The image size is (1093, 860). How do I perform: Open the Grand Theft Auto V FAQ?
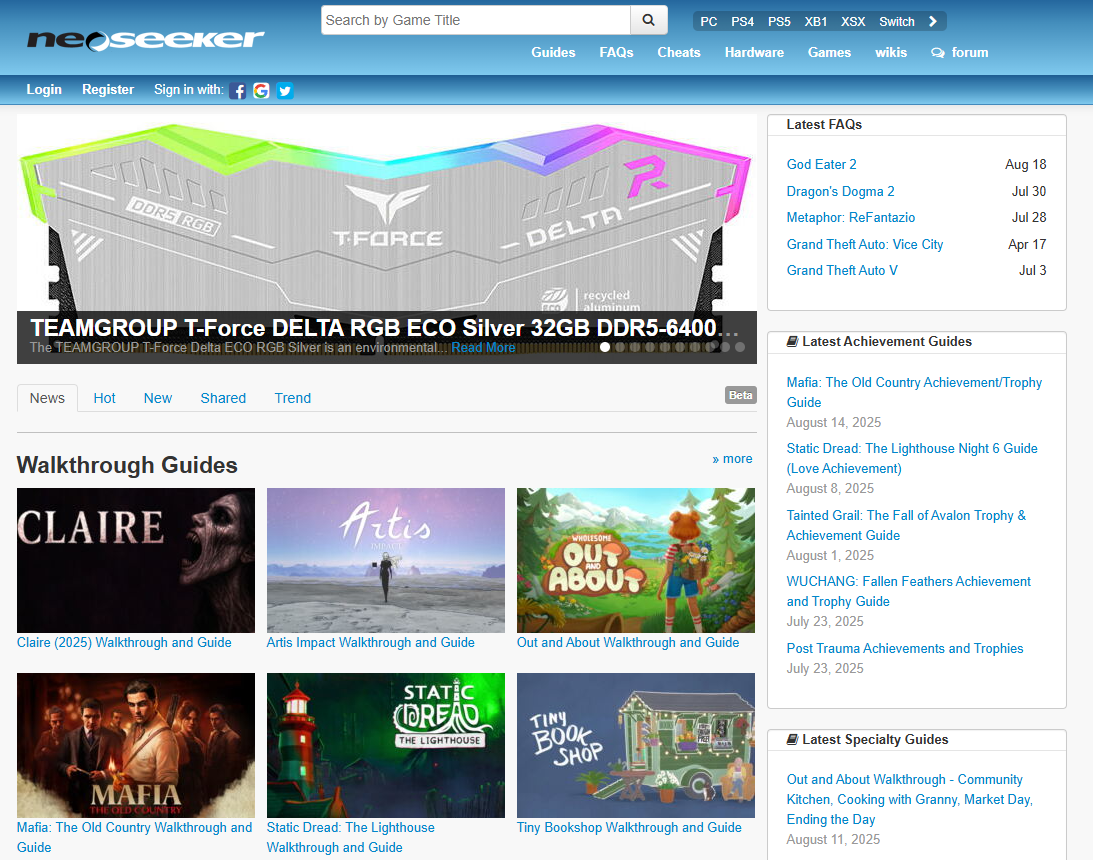842,270
